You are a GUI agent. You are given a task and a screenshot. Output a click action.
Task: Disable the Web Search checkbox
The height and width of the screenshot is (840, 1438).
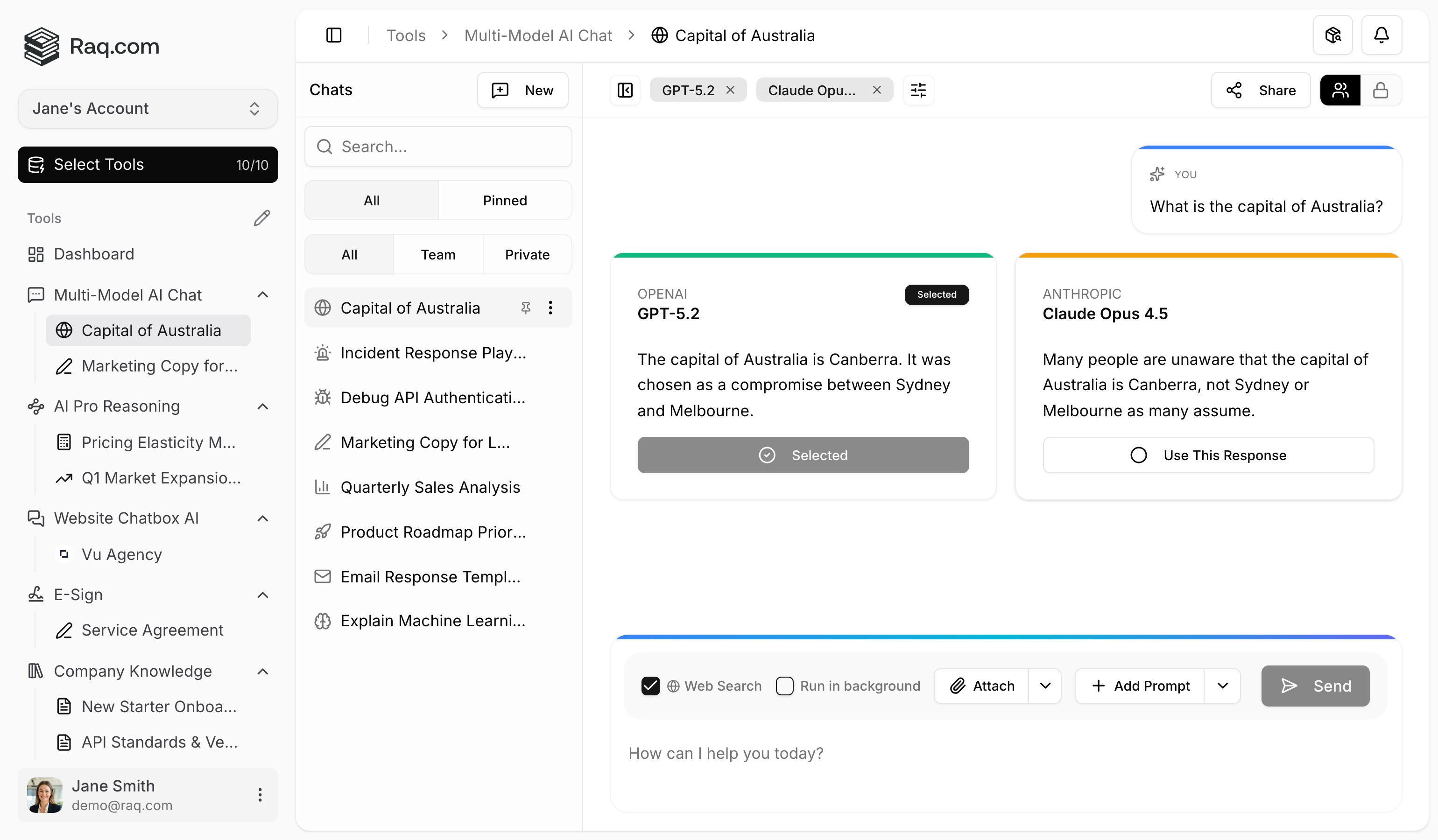click(650, 686)
